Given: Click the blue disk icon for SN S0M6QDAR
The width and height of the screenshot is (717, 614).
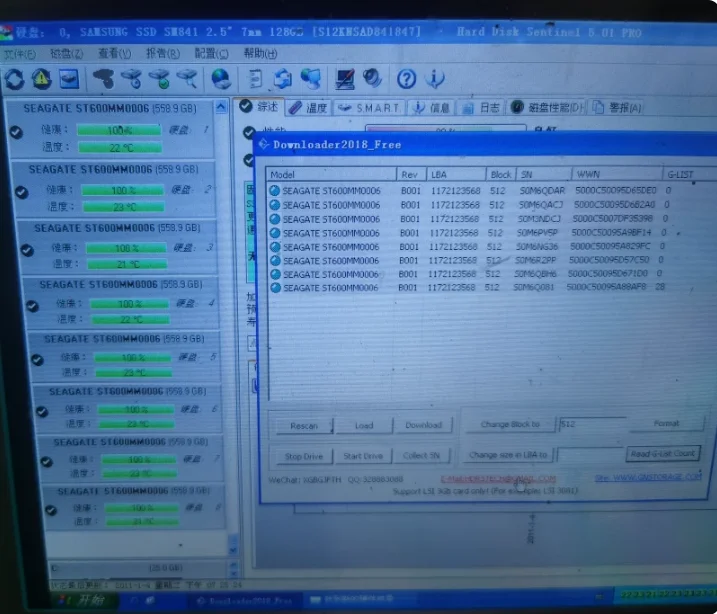Looking at the screenshot, I should click(x=274, y=190).
